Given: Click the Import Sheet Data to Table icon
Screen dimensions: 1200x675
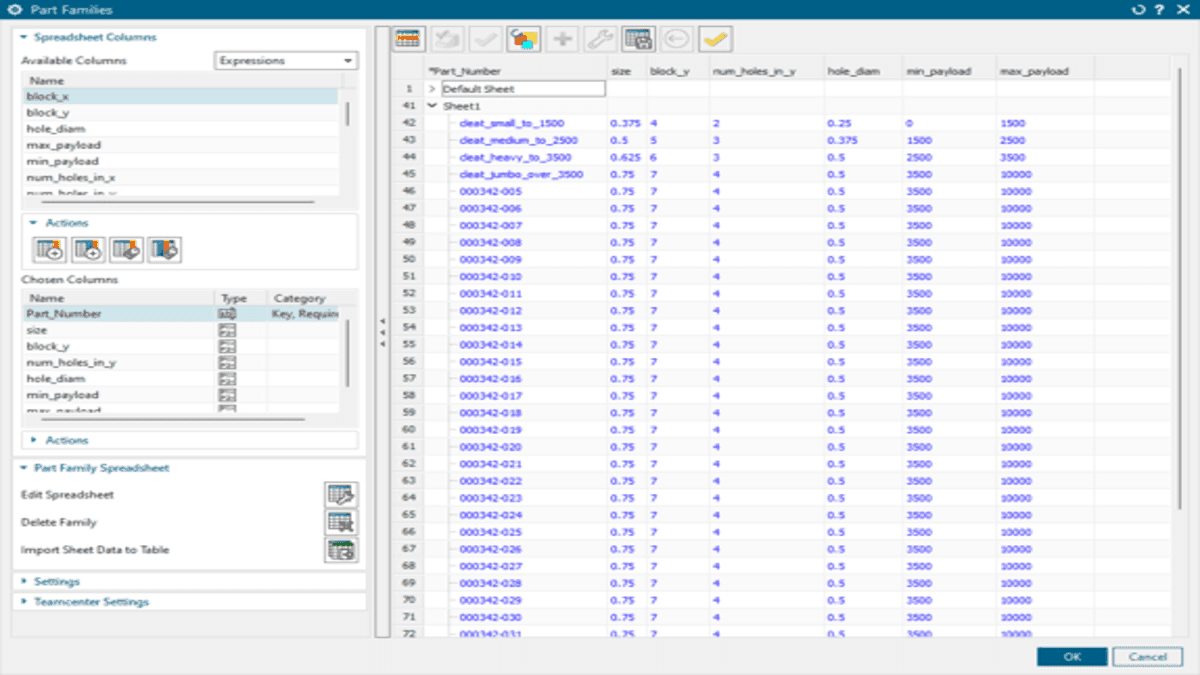Looking at the screenshot, I should pyautogui.click(x=342, y=550).
